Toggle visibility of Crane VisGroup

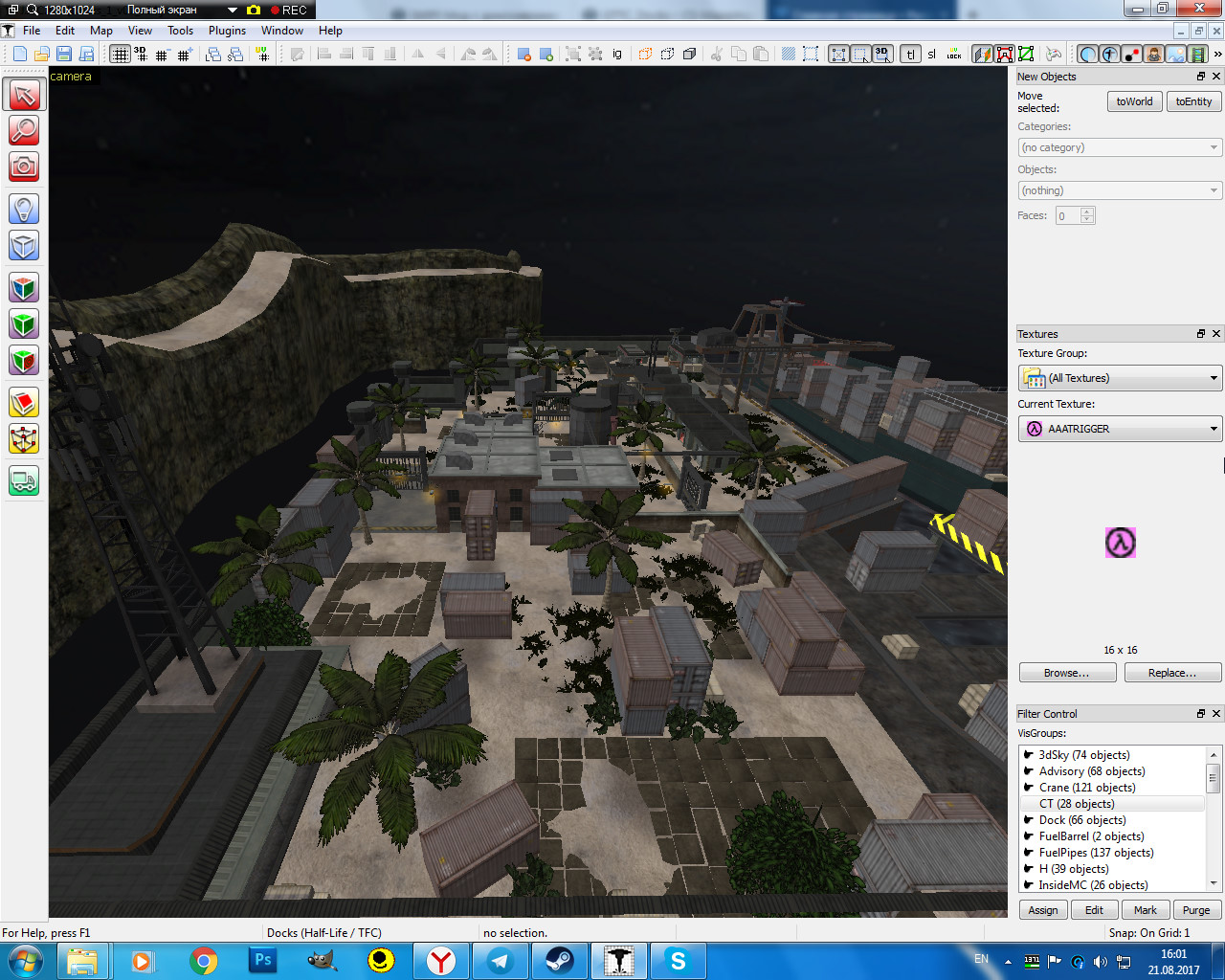1029,787
